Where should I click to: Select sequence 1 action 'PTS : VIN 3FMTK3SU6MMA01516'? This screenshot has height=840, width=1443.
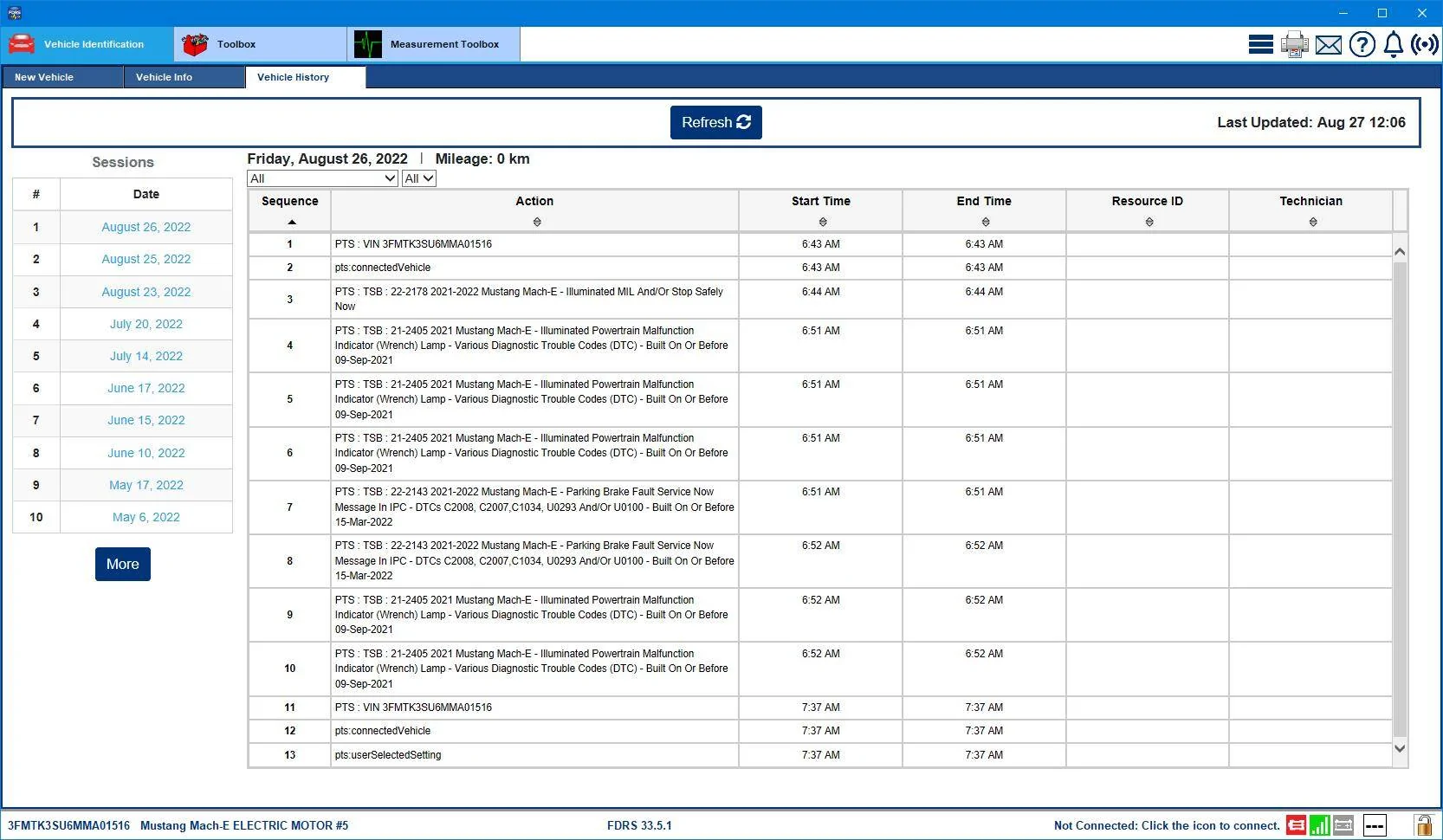point(413,244)
